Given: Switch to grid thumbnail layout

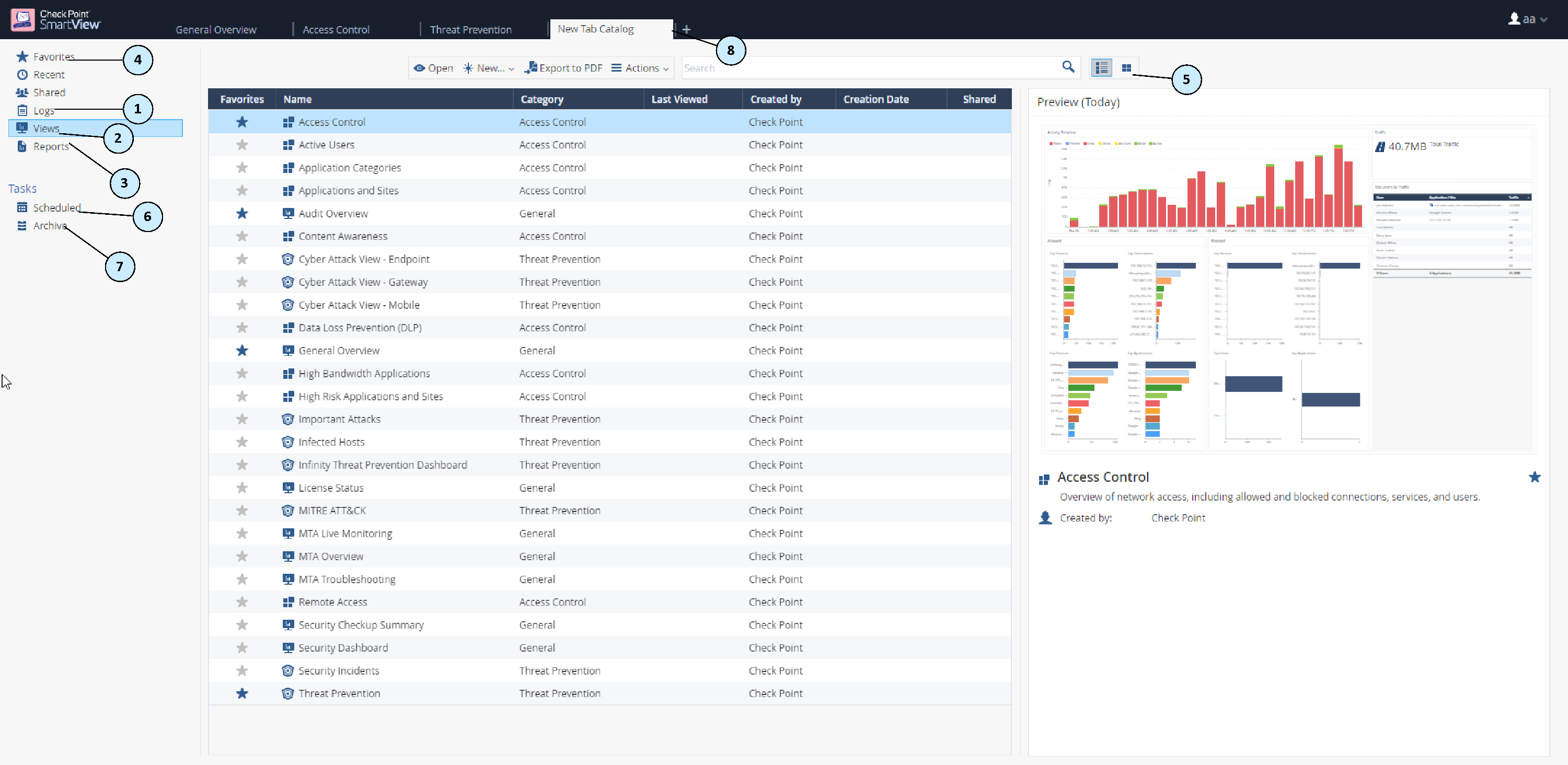Looking at the screenshot, I should coord(1126,68).
